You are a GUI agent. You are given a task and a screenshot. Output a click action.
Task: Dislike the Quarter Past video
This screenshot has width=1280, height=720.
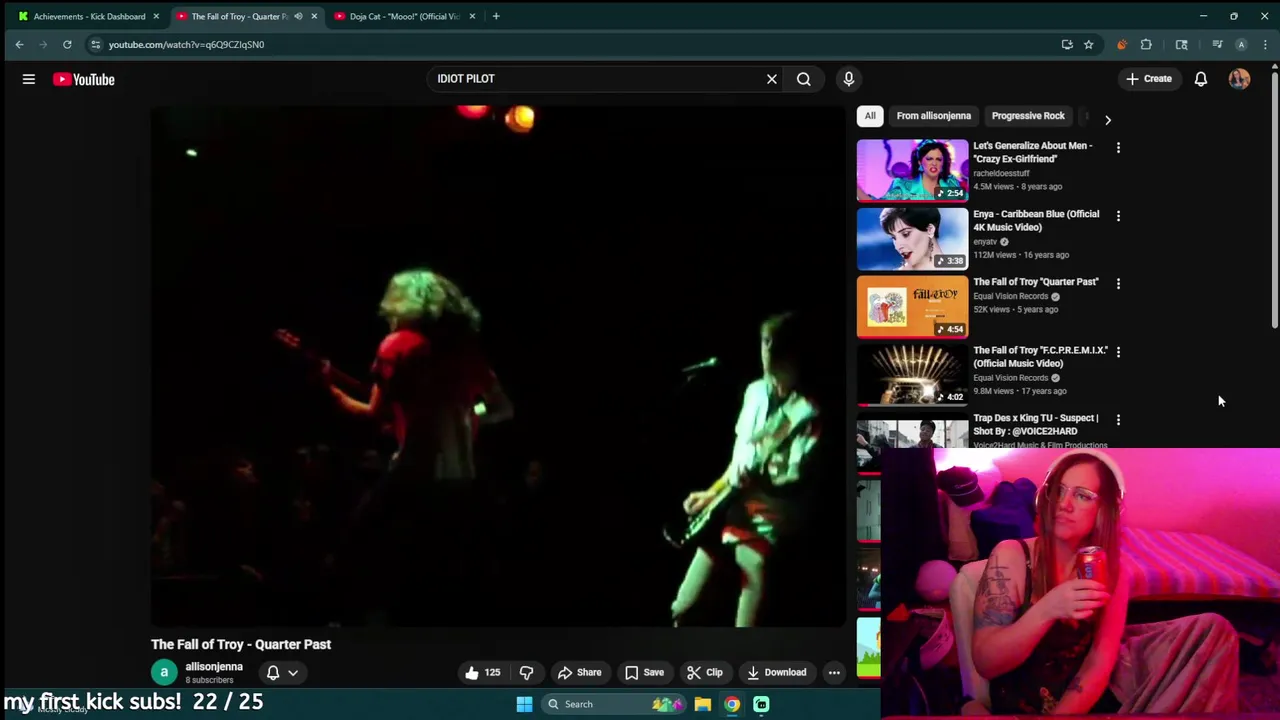click(x=527, y=673)
